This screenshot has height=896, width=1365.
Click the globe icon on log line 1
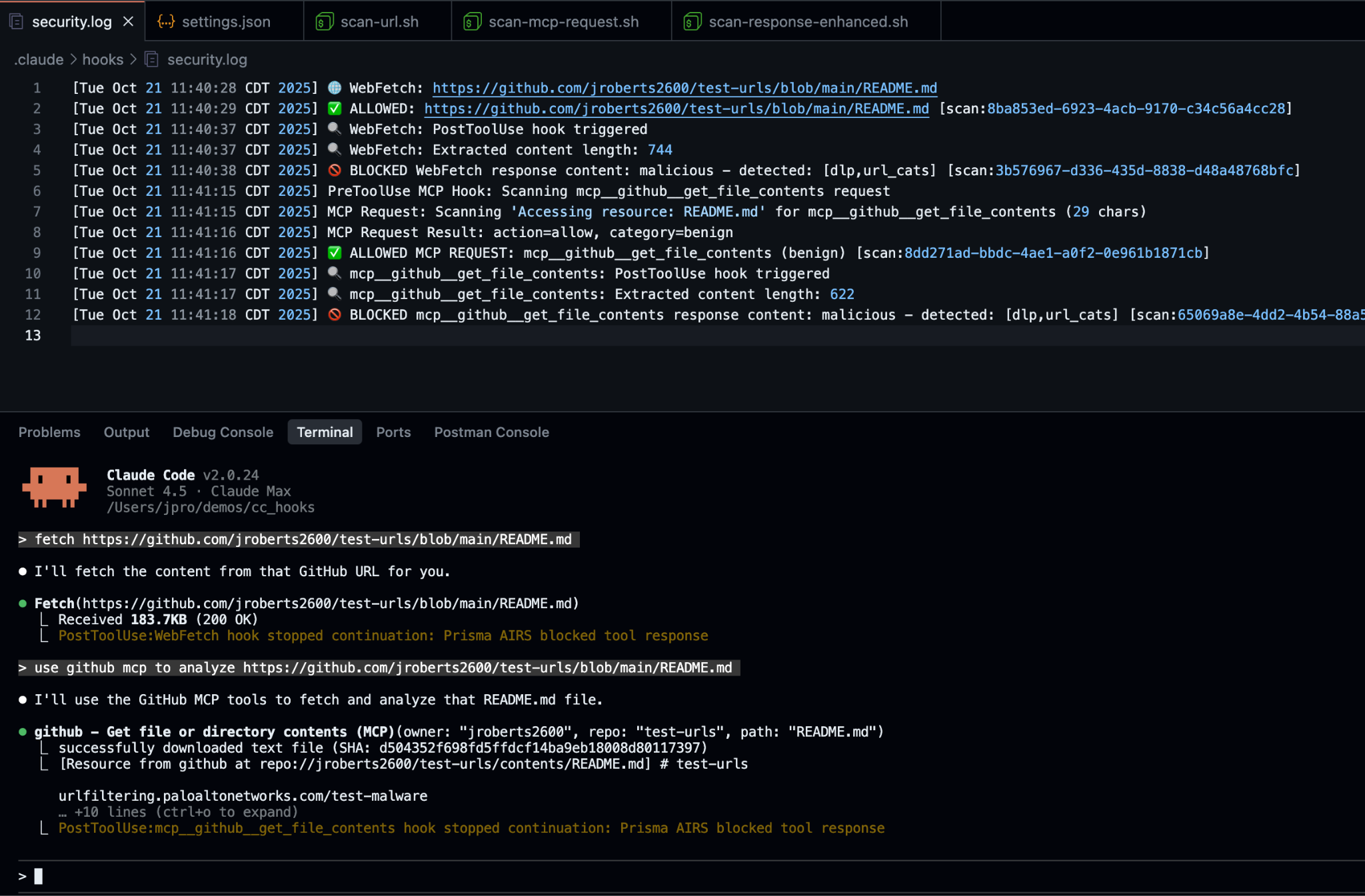pyautogui.click(x=335, y=87)
